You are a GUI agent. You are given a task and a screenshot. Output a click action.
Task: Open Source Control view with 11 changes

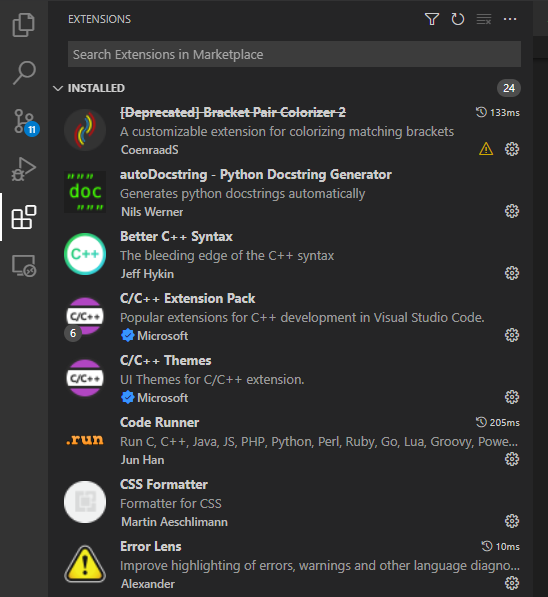point(25,122)
